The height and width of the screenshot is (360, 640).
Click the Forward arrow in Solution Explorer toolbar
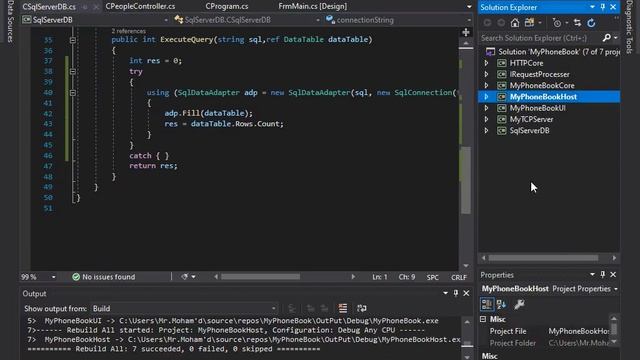pos(501,23)
